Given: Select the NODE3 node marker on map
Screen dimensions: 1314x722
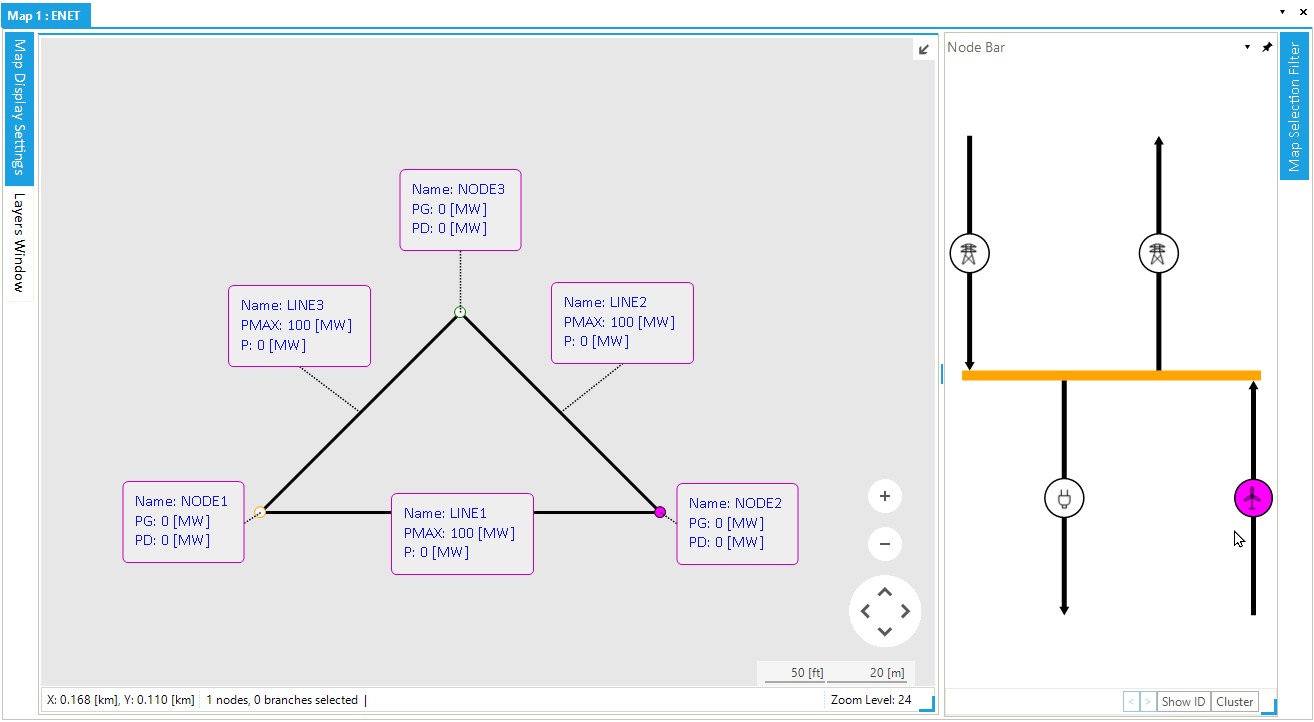Looking at the screenshot, I should (460, 312).
